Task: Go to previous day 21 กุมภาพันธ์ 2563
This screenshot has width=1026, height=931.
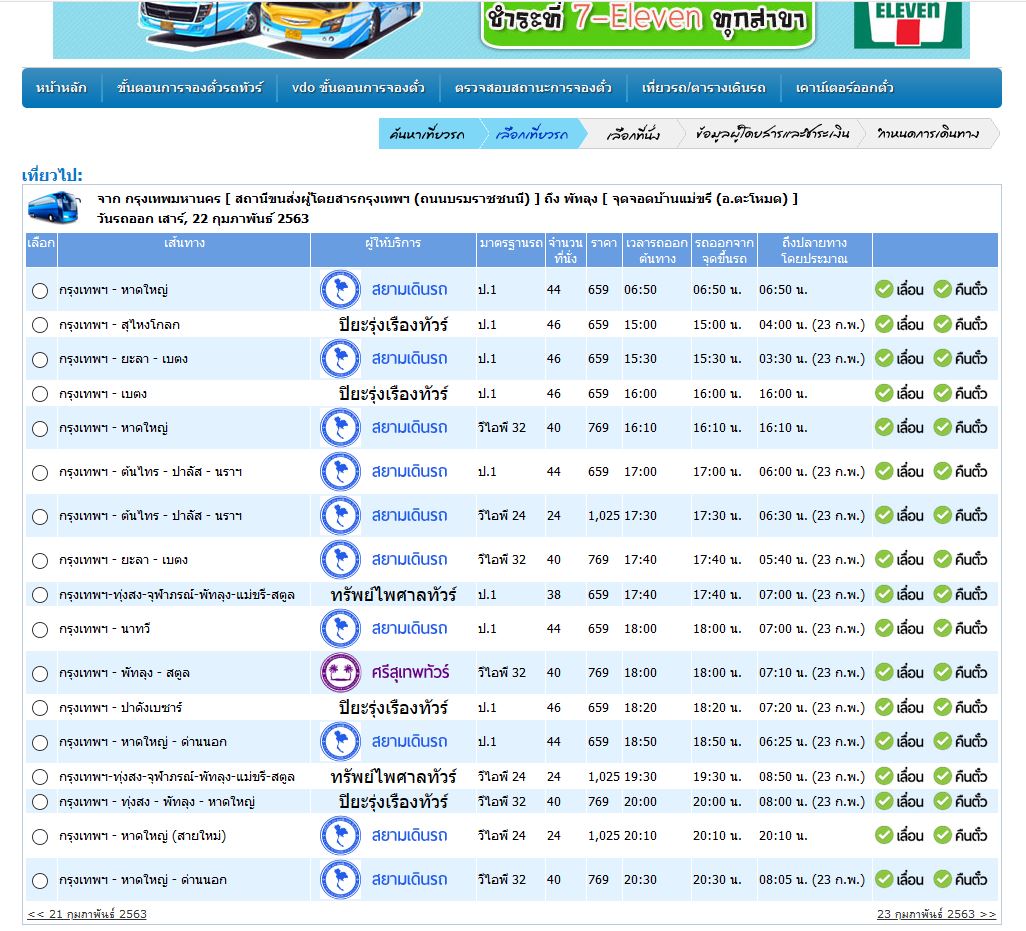Action: point(87,914)
